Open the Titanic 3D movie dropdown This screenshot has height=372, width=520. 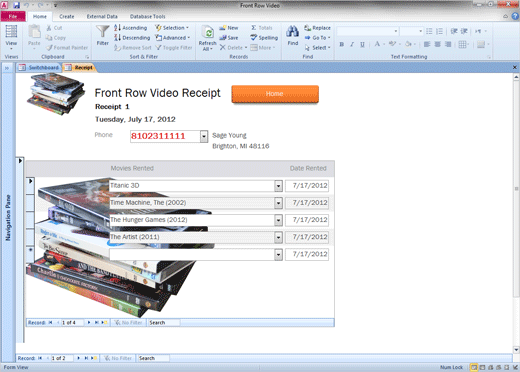coord(278,186)
